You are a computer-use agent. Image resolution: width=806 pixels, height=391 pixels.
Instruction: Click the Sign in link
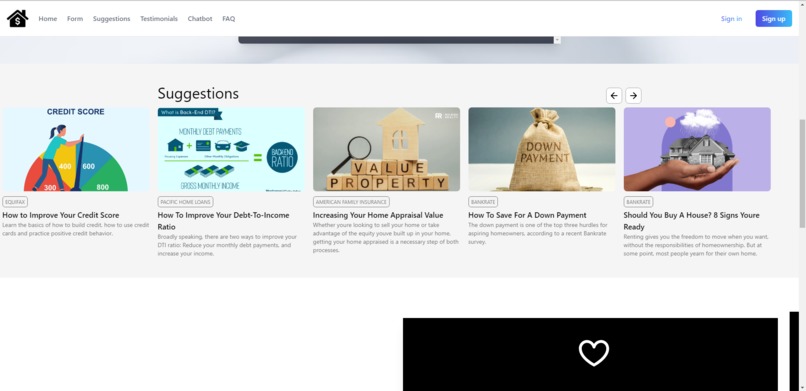coord(731,18)
